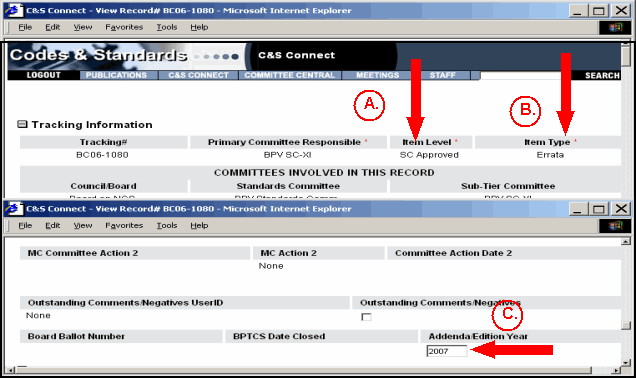Minimize the bottom Internet Explorer window
Viewport: 636px width, 378px height.
(x=578, y=209)
